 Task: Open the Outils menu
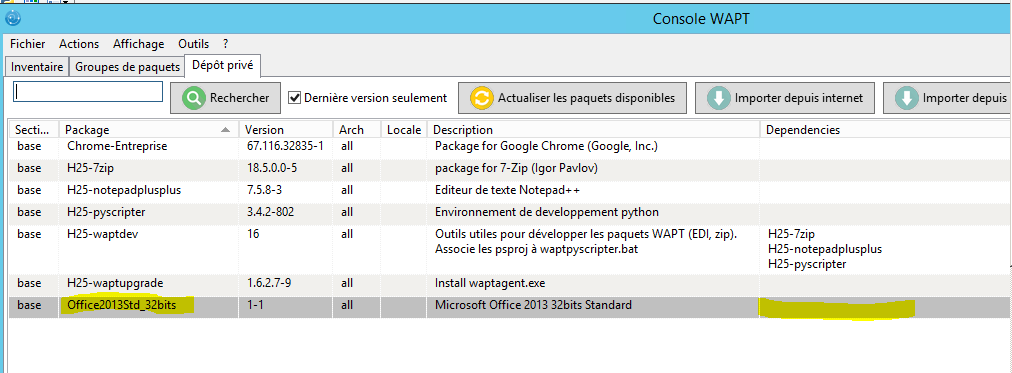tap(194, 44)
